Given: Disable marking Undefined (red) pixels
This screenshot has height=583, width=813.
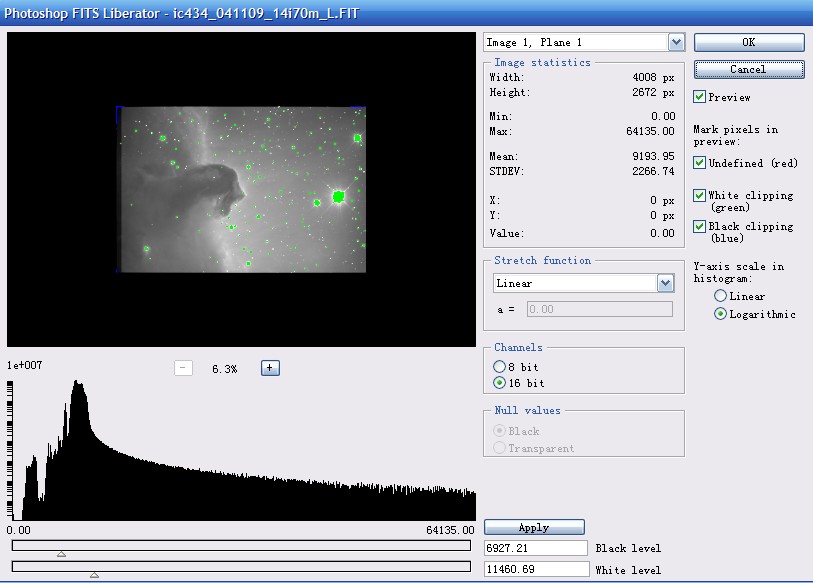Looking at the screenshot, I should [x=699, y=163].
